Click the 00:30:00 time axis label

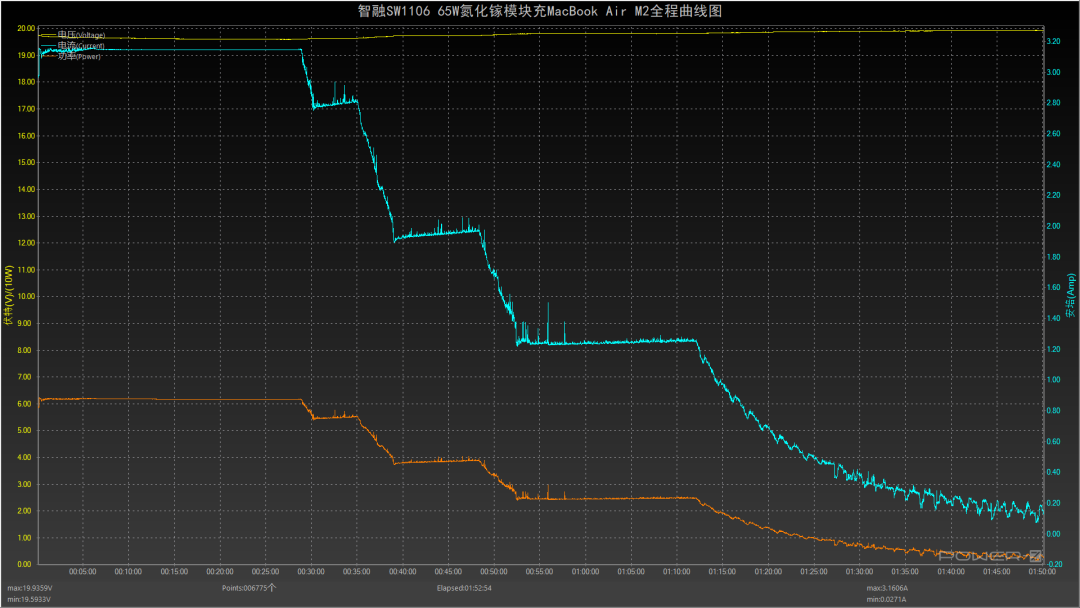(x=311, y=572)
